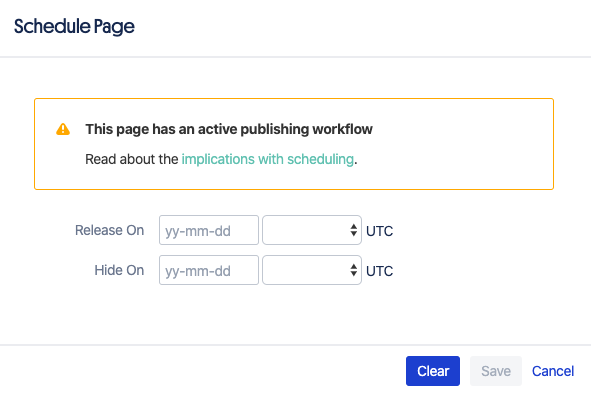Click UTC label beside Hide On
This screenshot has height=395, width=591.
coord(380,271)
